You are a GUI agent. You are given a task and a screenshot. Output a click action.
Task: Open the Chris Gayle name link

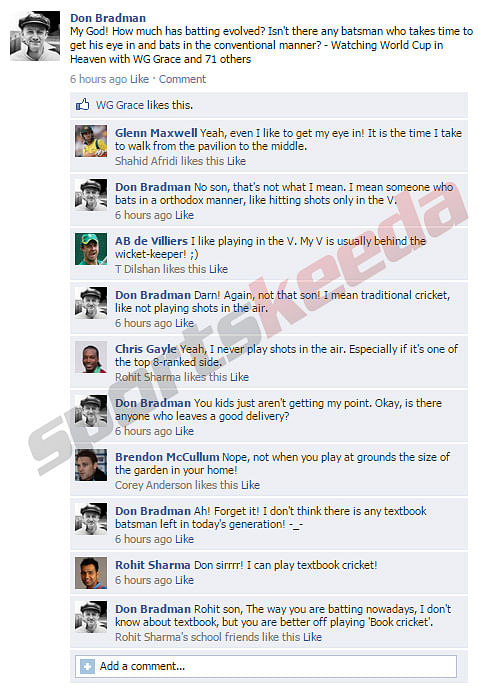146,349
